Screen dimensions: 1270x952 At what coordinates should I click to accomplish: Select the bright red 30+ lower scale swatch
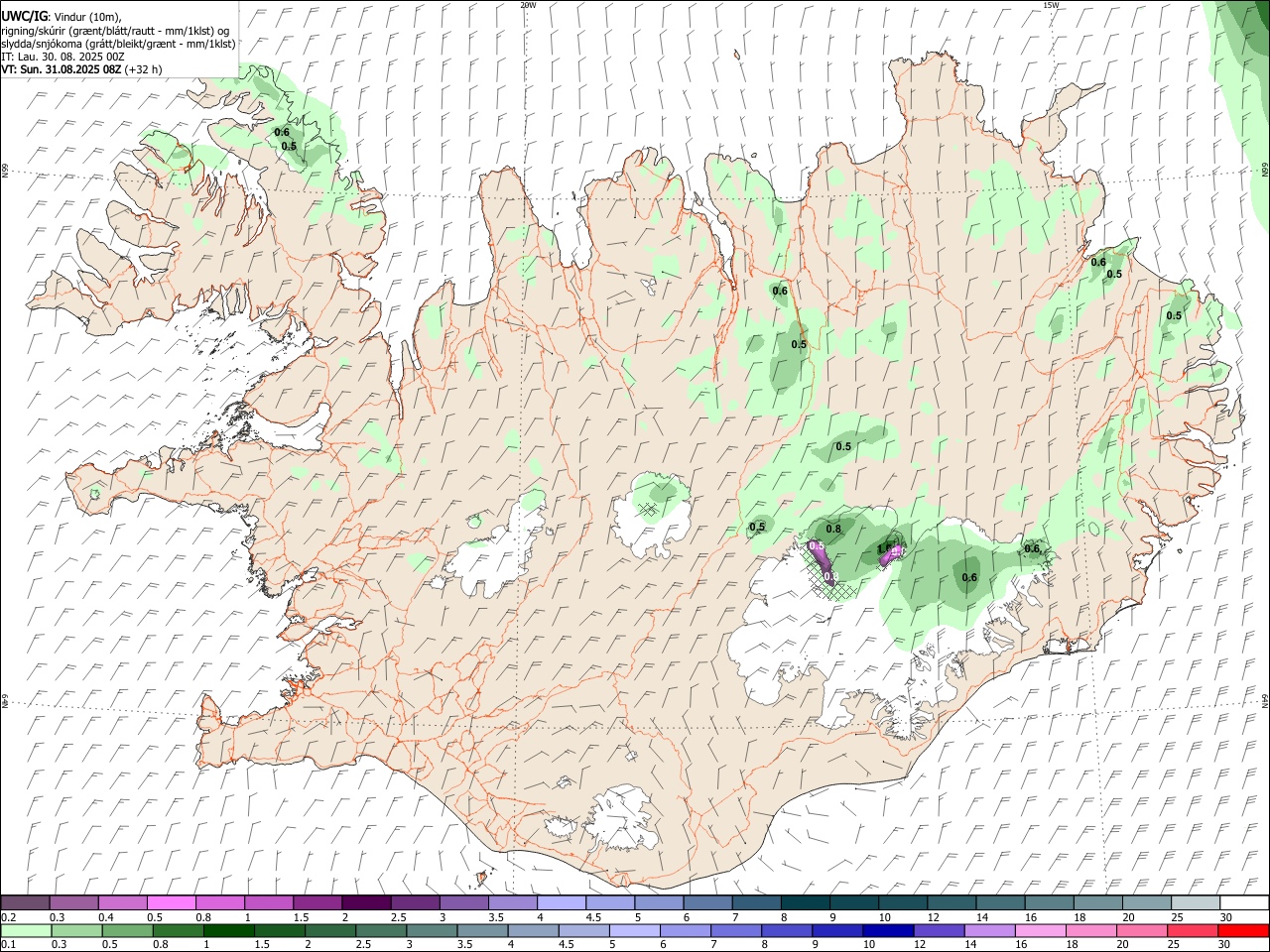coord(1242,930)
